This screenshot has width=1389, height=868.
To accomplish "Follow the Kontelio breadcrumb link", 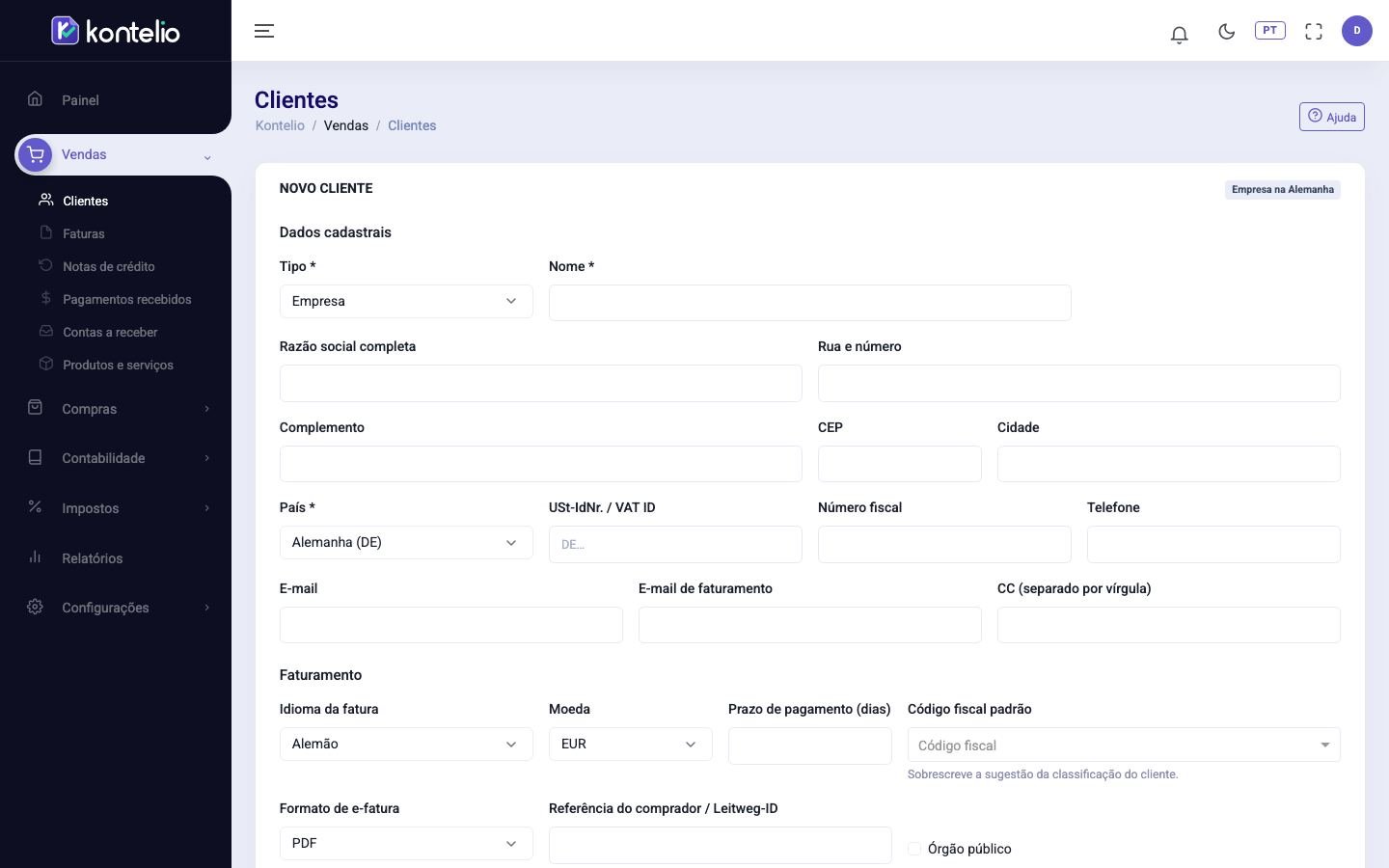I will (x=280, y=125).
